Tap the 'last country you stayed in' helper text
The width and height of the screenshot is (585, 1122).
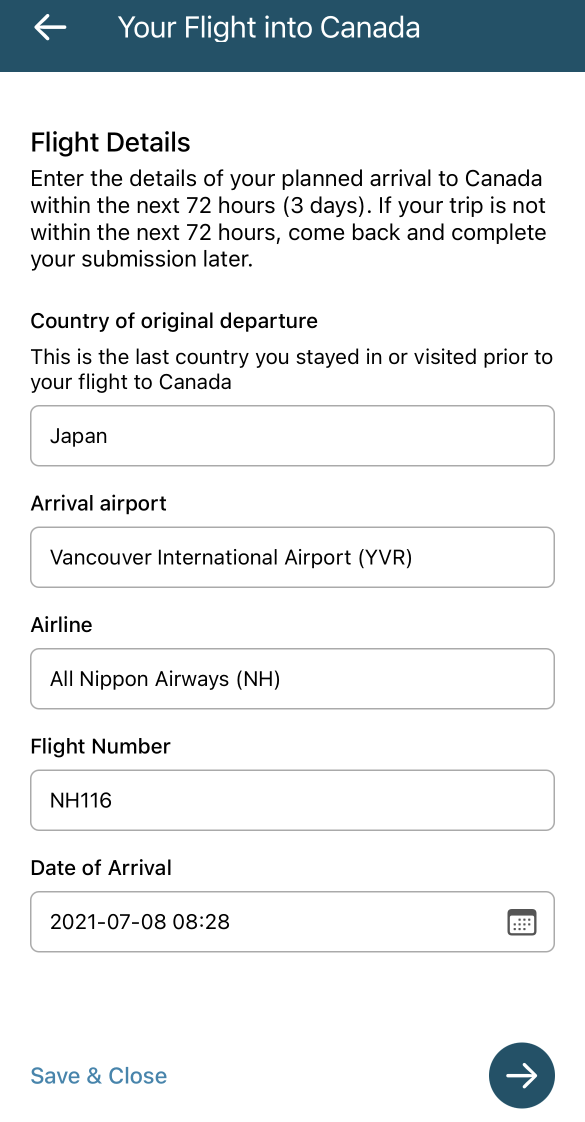291,369
